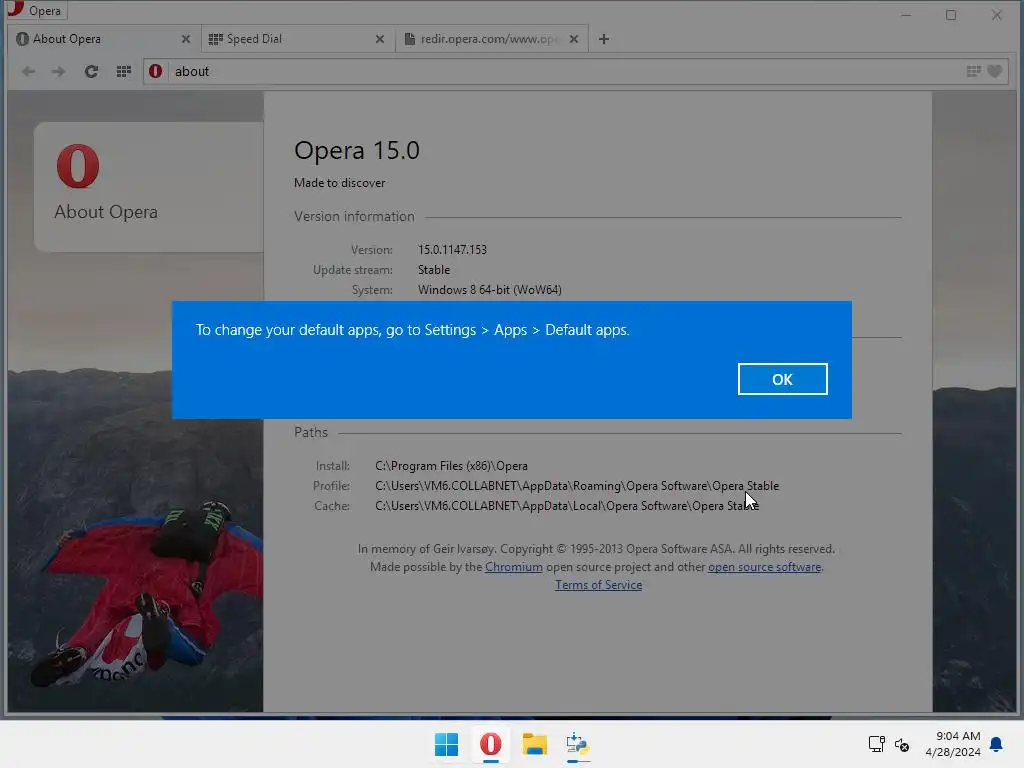This screenshot has width=1024, height=768.
Task: Click the installer icon in taskbar
Action: [577, 744]
